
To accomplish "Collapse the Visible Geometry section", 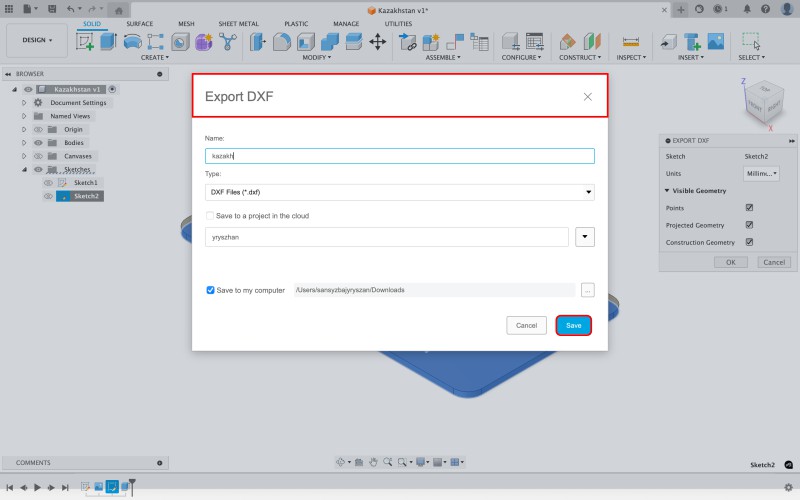I will click(x=667, y=190).
